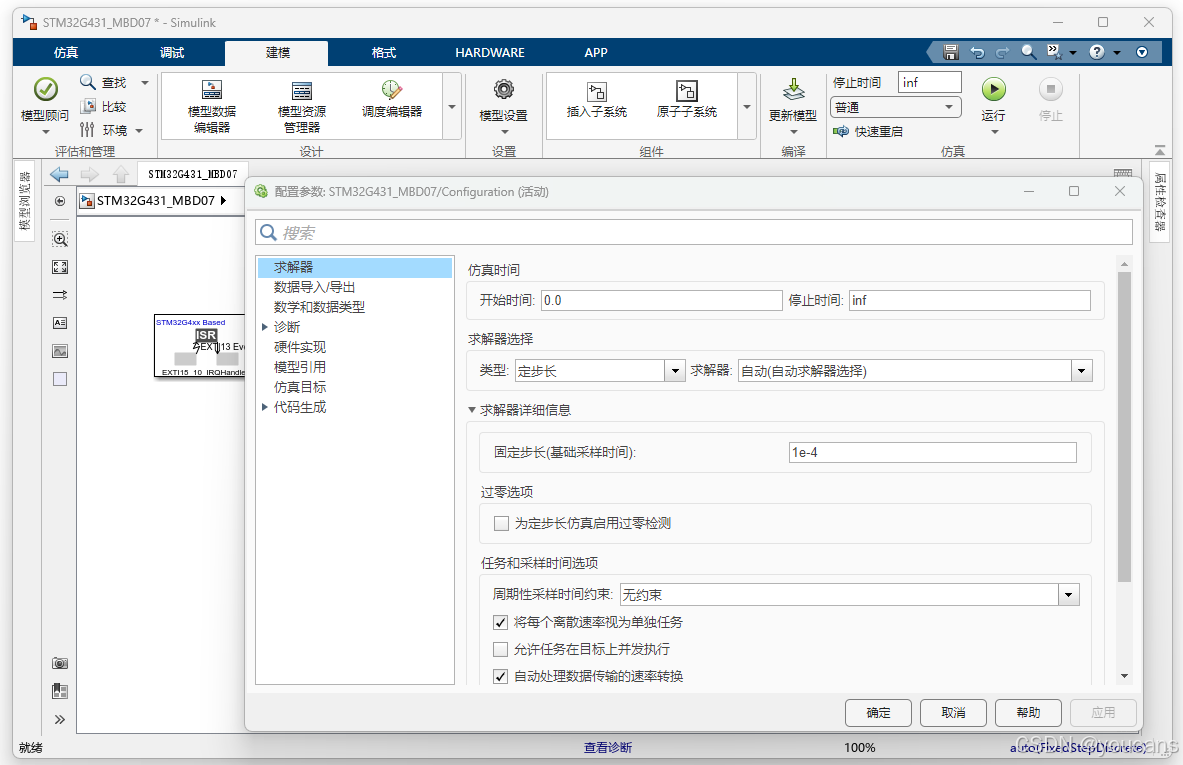The image size is (1183, 765).
Task: Click the Annotation text tool in palette
Action: (60, 323)
